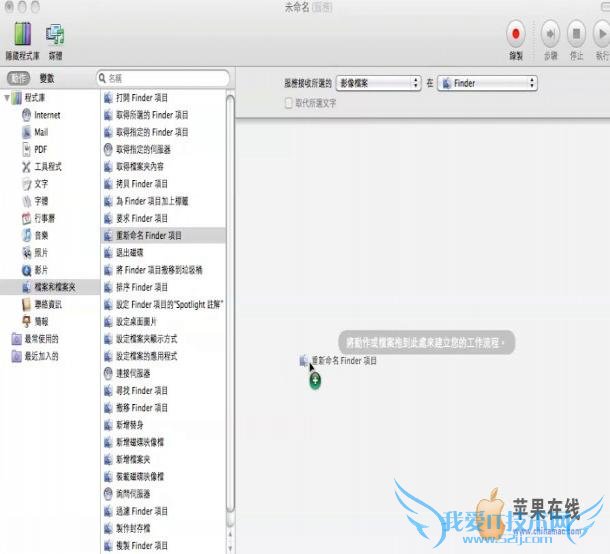Select 重新命名 Finder 項目 in the action list

163,235
